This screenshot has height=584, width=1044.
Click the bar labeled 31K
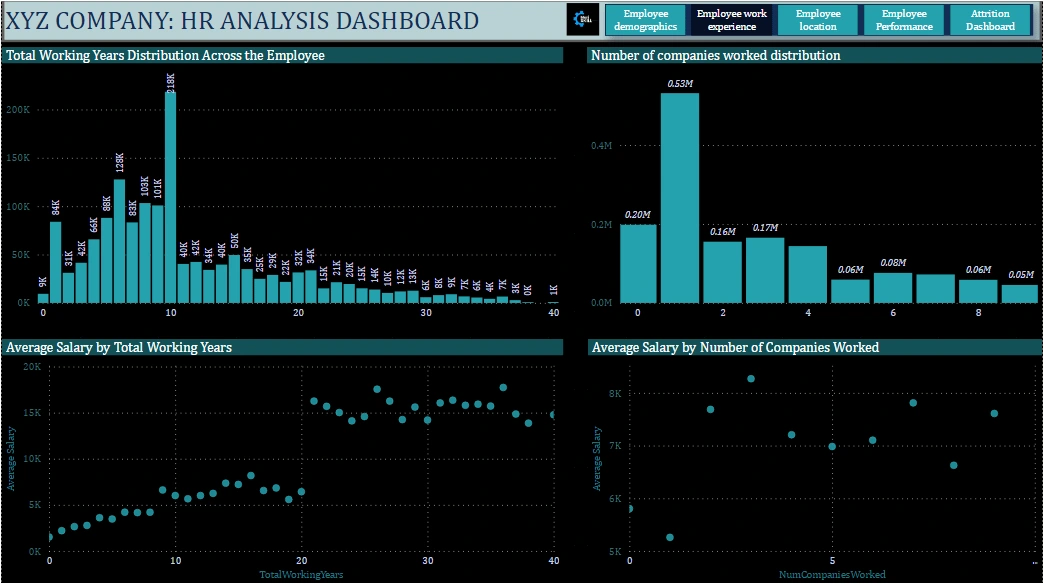coord(69,288)
